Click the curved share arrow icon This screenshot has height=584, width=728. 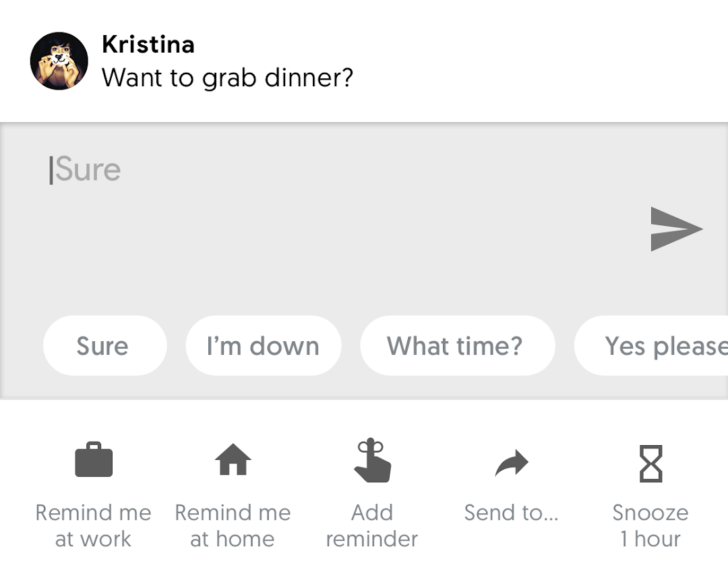point(511,462)
